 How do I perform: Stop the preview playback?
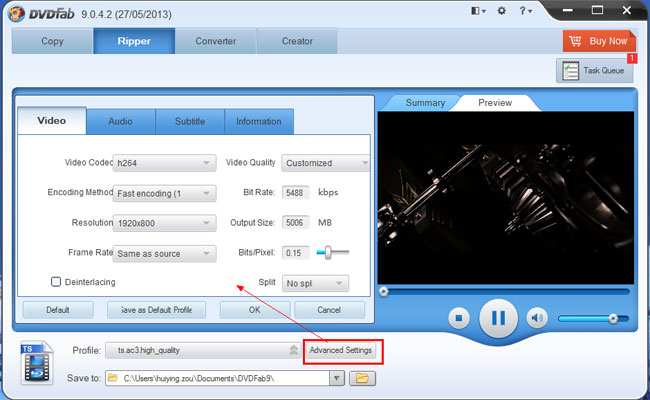[459, 318]
